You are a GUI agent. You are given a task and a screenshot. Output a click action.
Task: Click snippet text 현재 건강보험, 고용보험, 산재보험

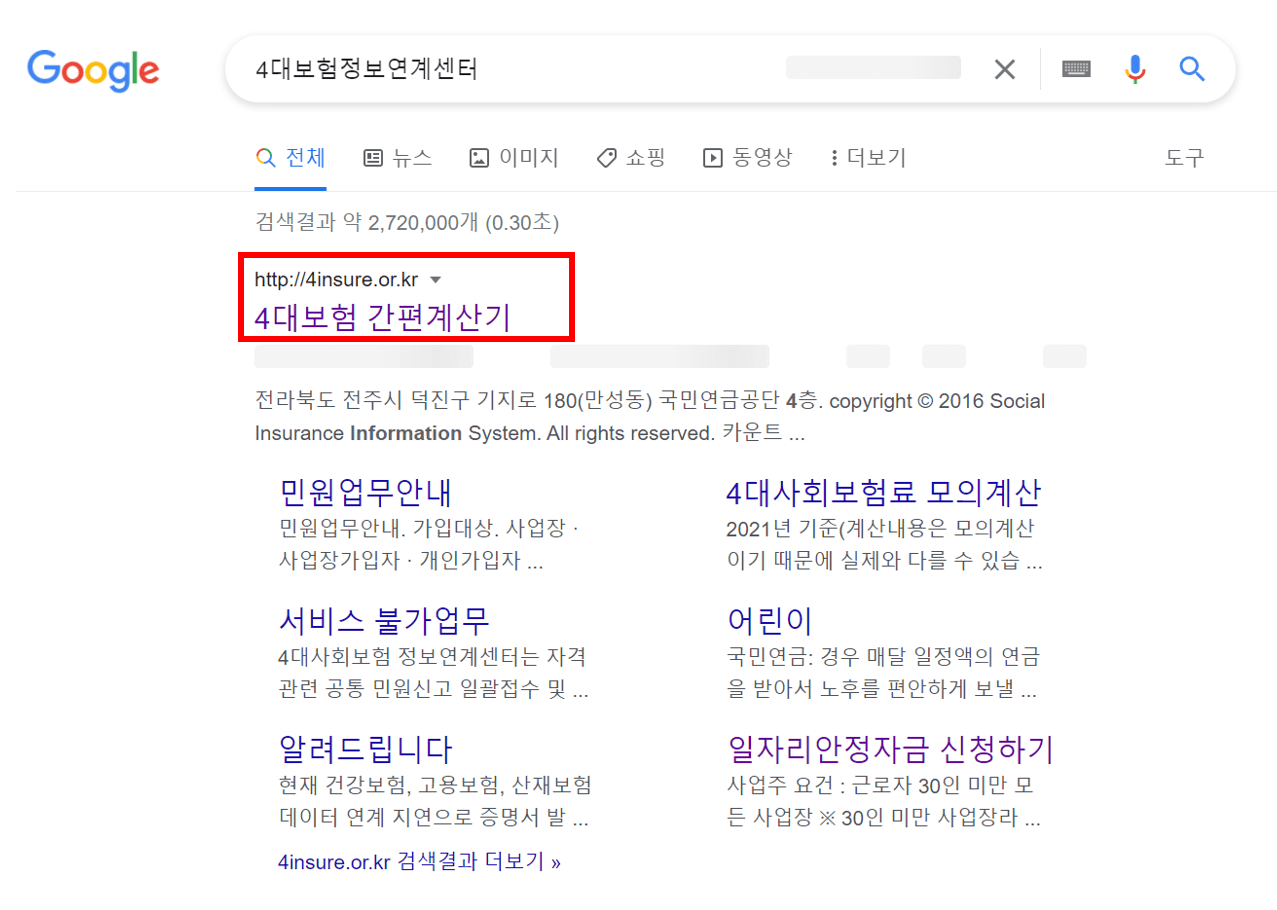coord(435,802)
